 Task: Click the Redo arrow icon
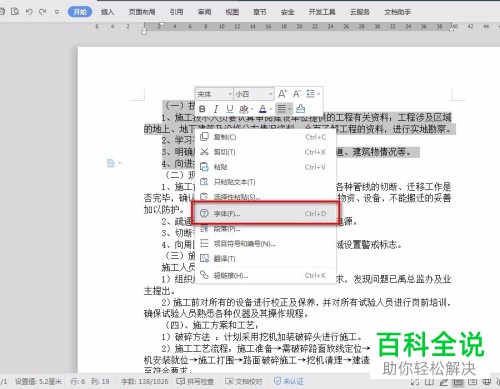pyautogui.click(x=42, y=12)
